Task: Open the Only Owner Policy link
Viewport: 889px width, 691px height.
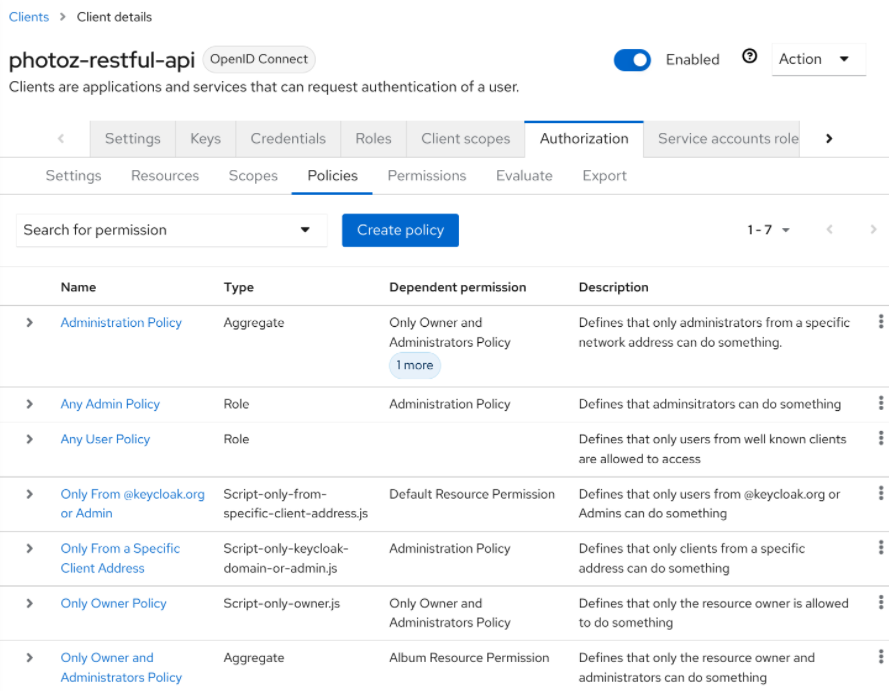Action: click(x=113, y=603)
